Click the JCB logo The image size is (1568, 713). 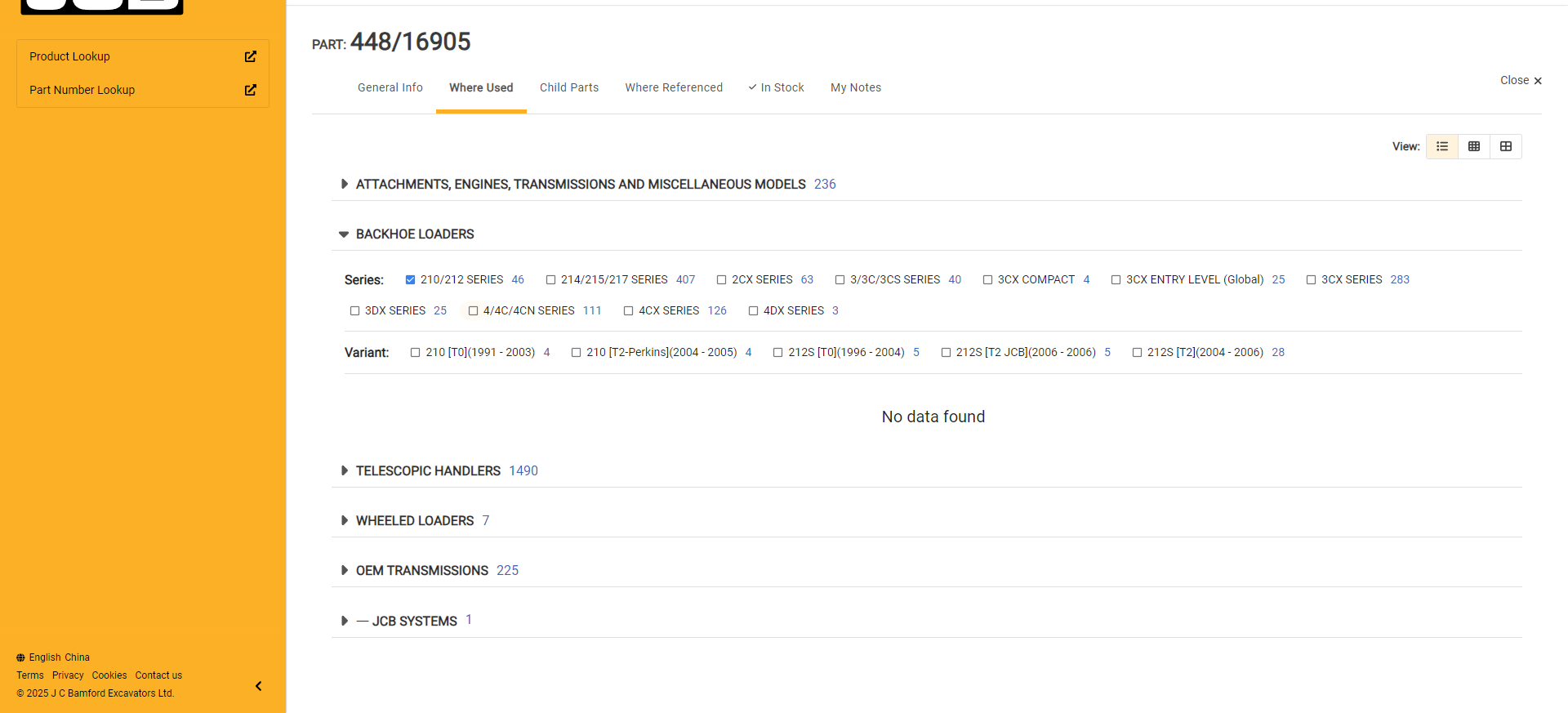pos(102,7)
